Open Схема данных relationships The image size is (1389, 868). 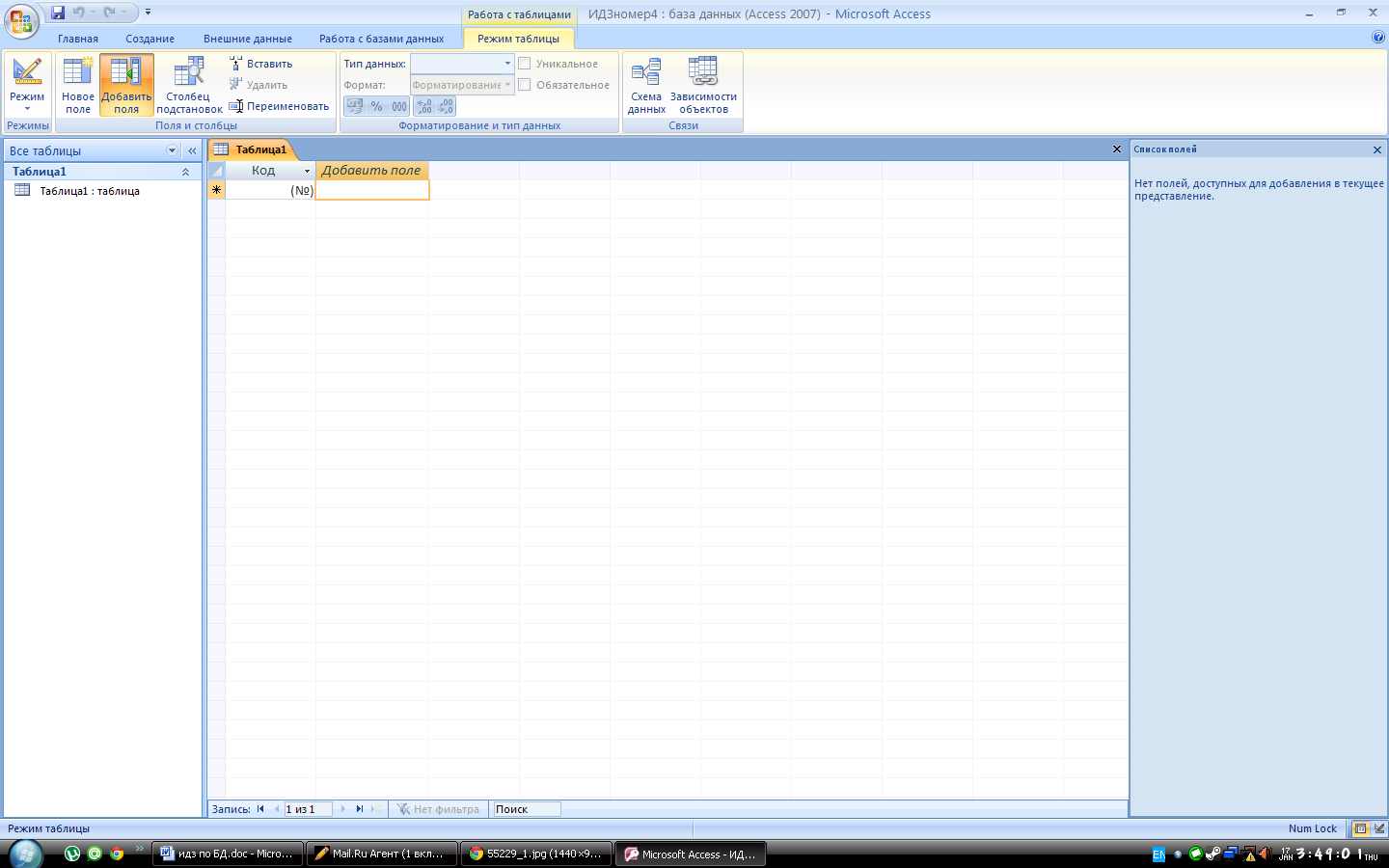(x=646, y=85)
